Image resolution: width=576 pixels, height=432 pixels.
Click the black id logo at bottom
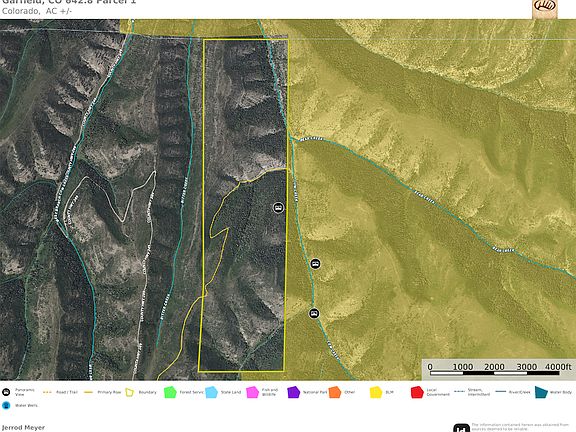click(461, 428)
